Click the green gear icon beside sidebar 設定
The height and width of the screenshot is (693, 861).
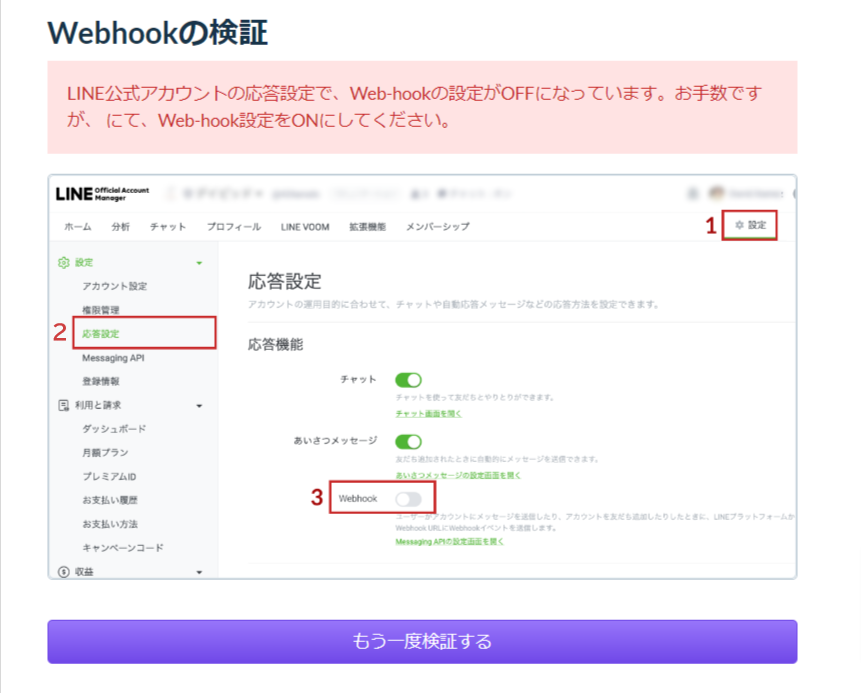coord(64,262)
